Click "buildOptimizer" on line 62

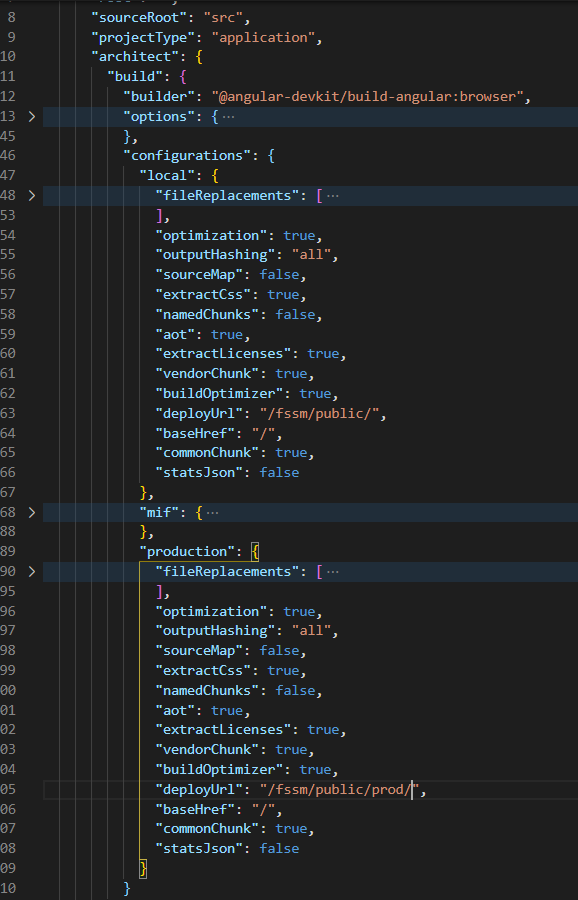point(220,394)
